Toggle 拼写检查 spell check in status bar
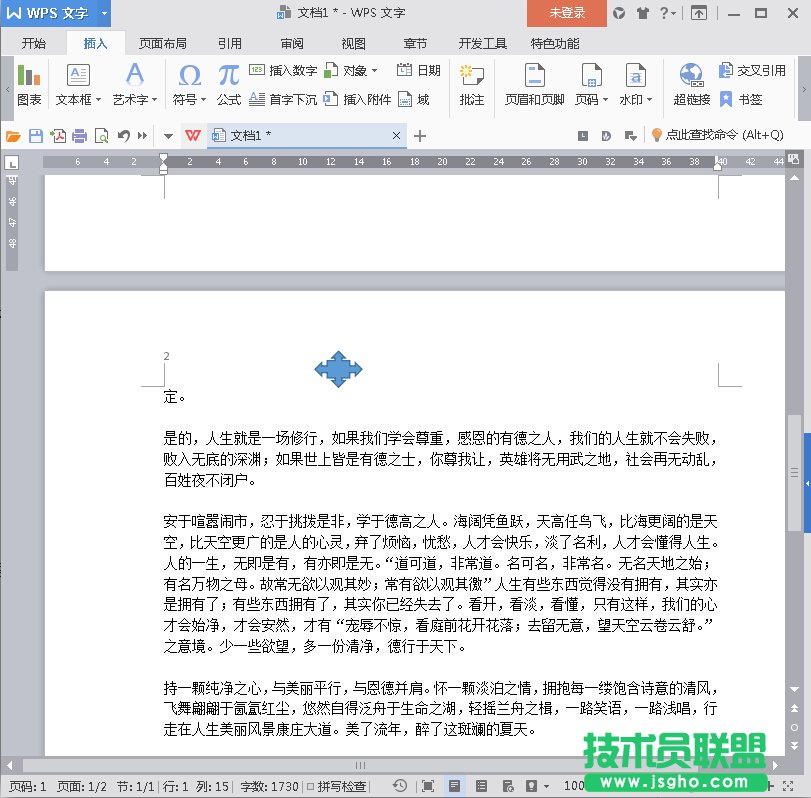This screenshot has width=811, height=798. (x=336, y=787)
